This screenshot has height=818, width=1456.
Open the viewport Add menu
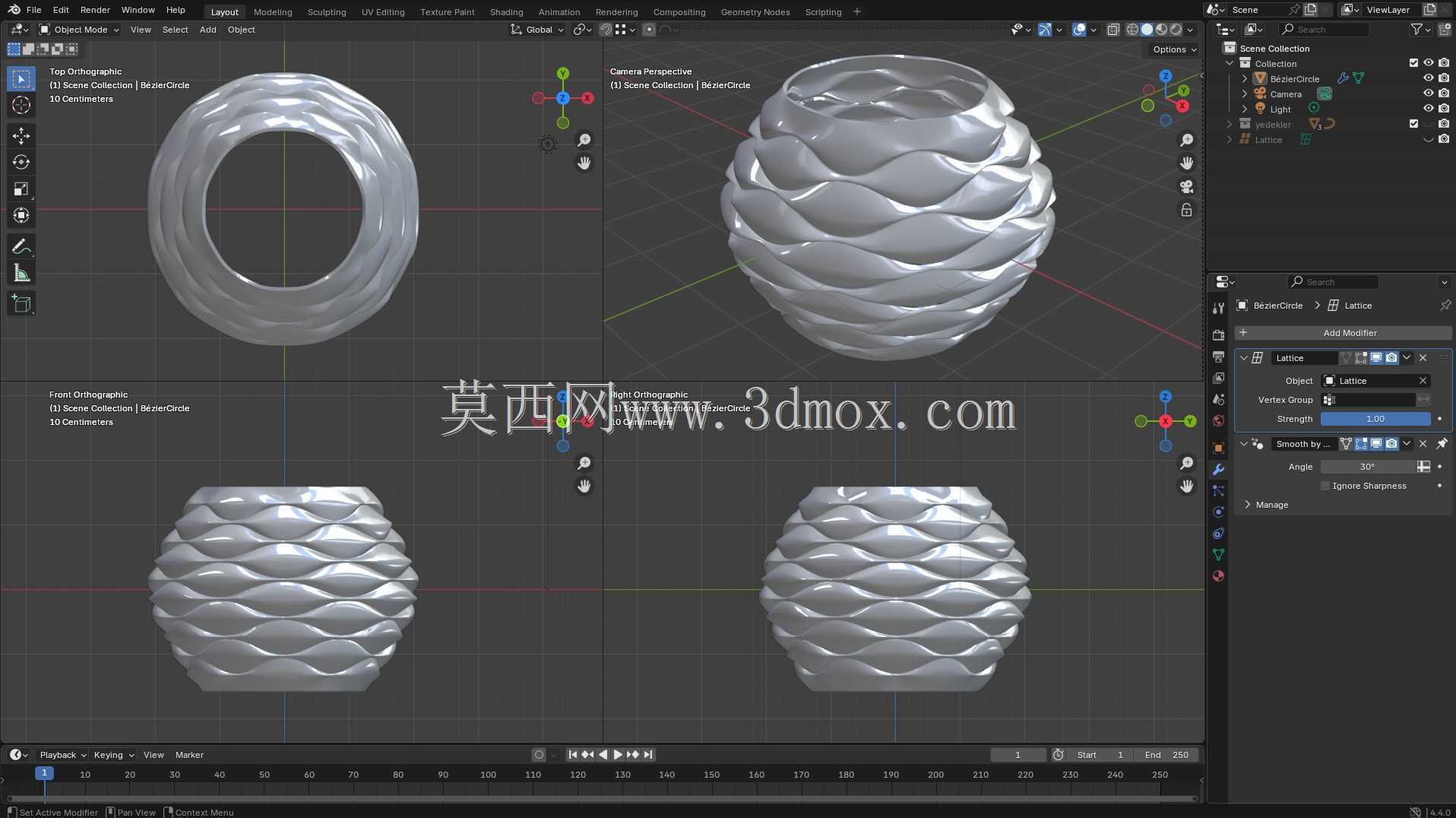[x=208, y=30]
